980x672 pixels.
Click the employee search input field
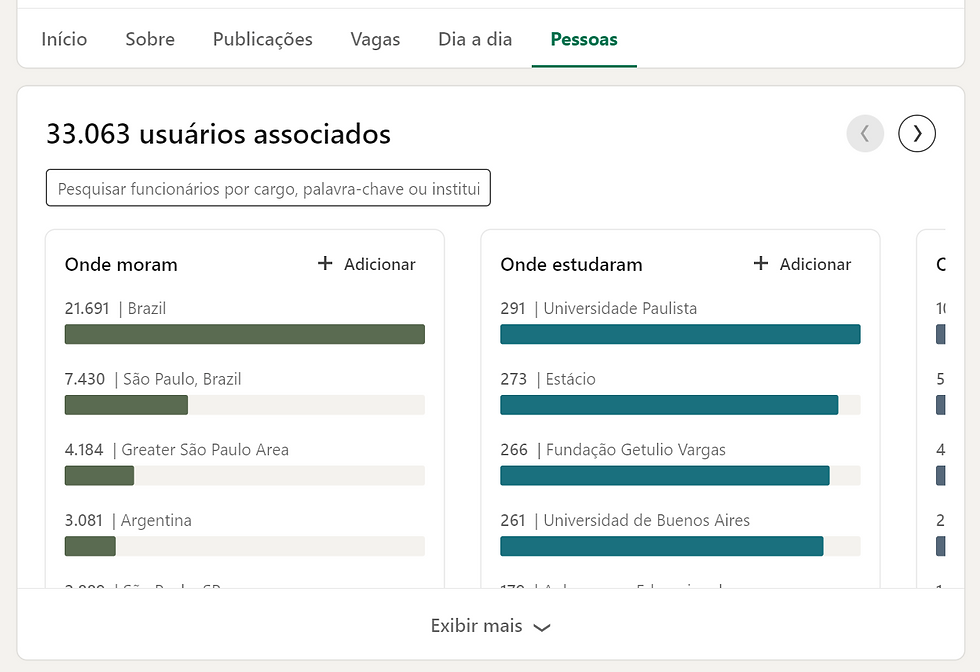(x=267, y=188)
